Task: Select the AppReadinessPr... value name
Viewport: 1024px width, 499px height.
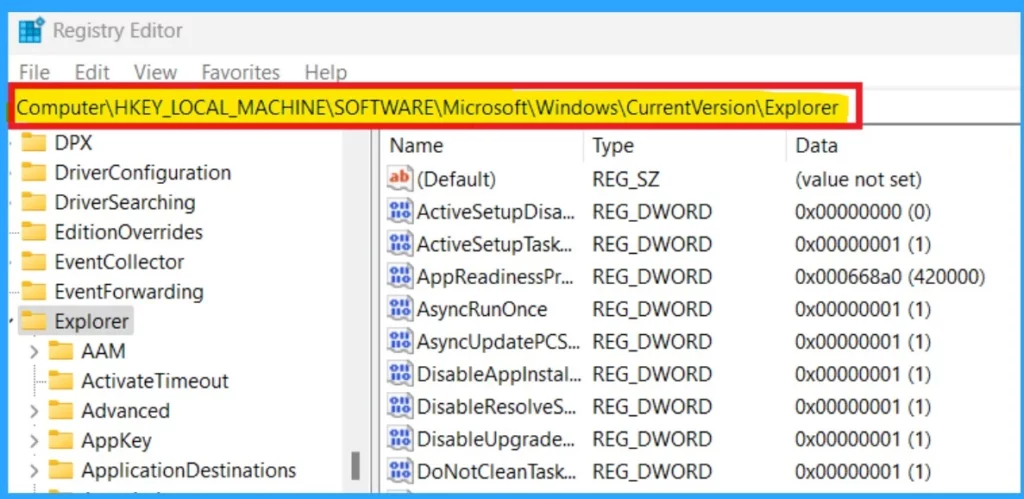Action: click(496, 277)
